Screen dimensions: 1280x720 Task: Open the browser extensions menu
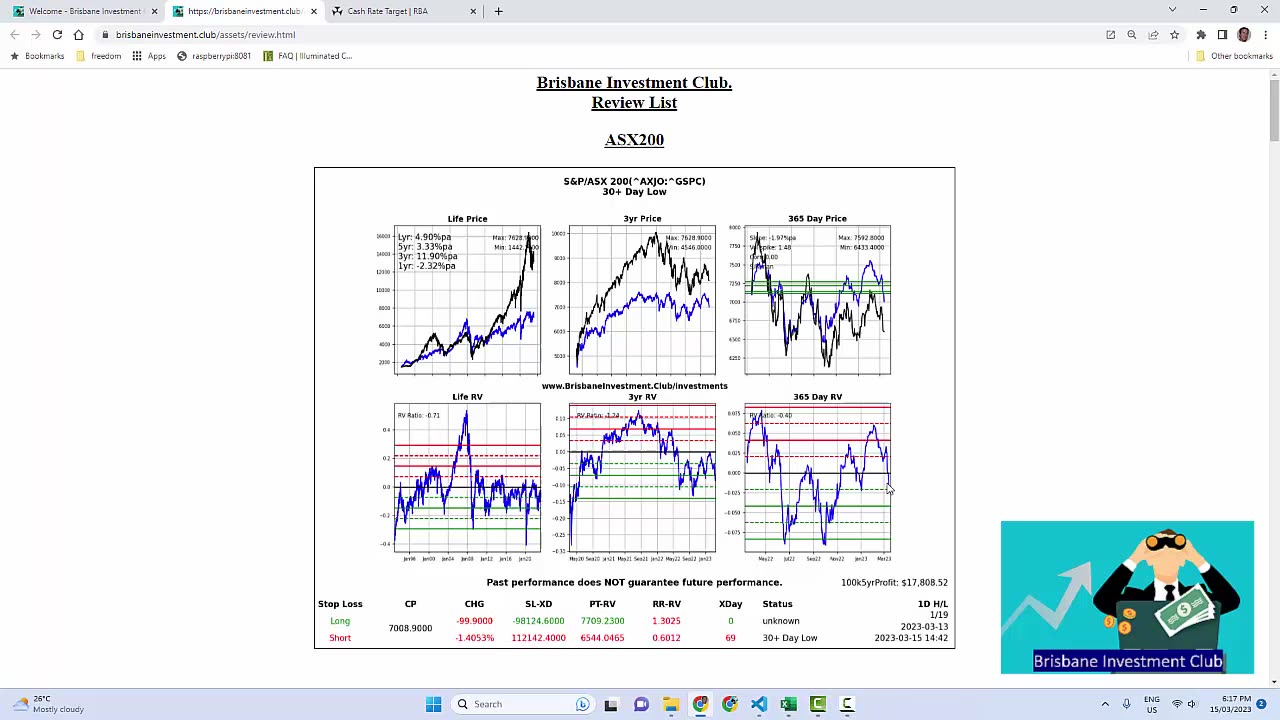(x=1201, y=35)
